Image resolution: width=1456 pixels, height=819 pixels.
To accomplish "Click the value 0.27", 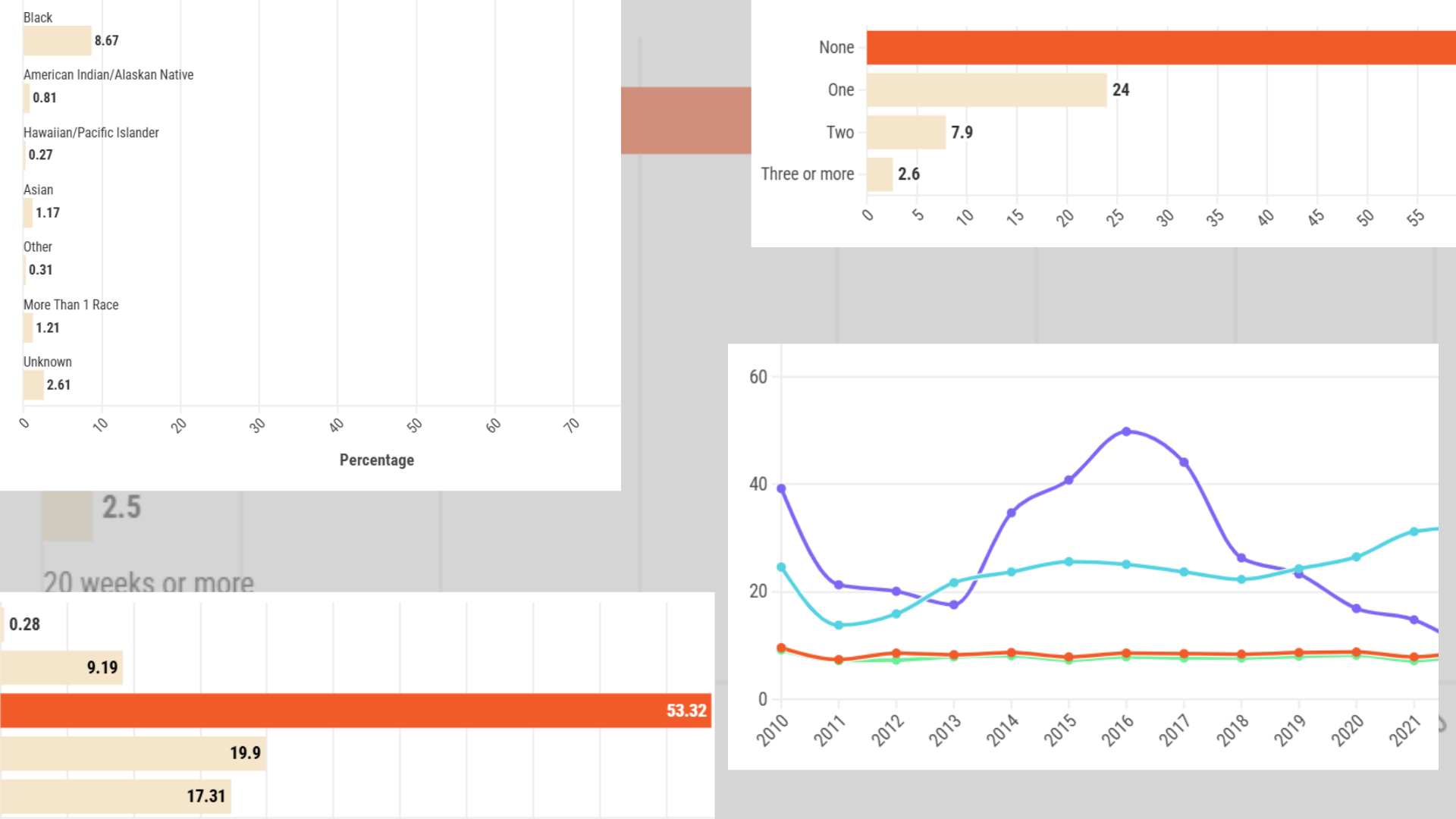I will [x=41, y=155].
